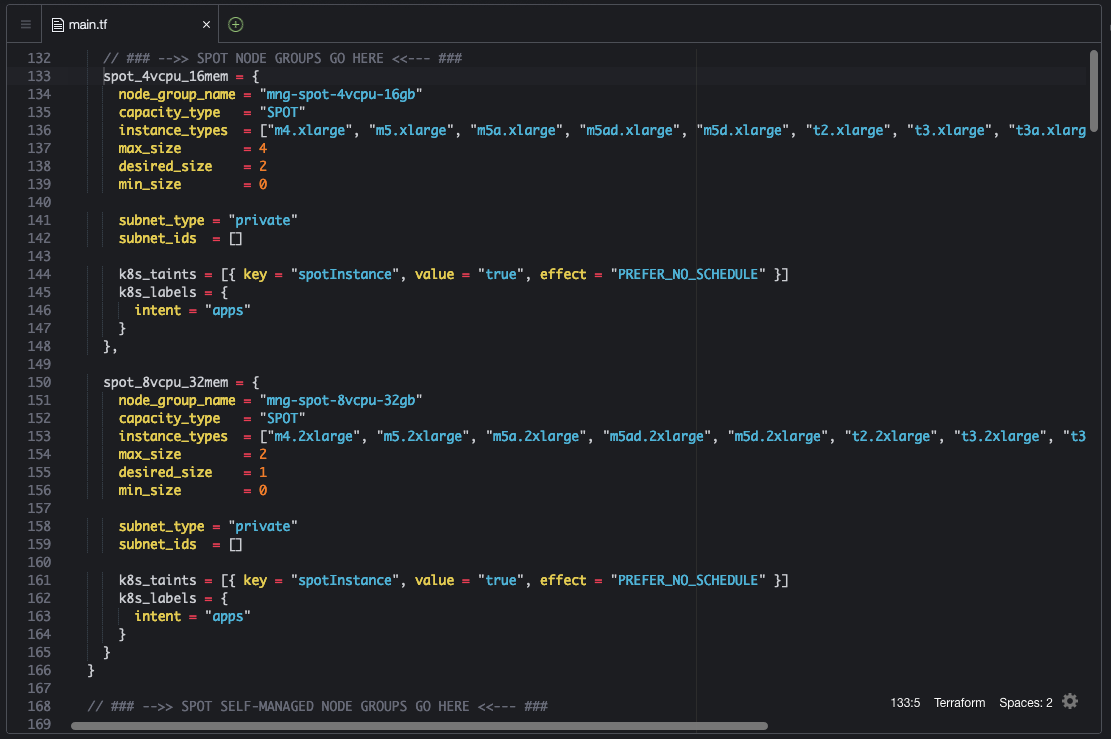Click line number 133 in the gutter
This screenshot has height=739, width=1111.
39,76
